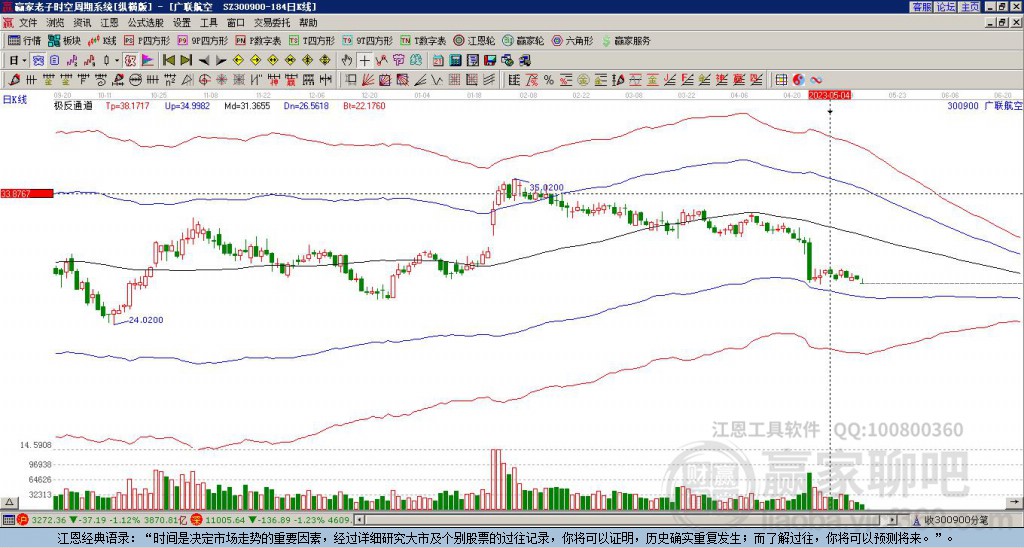Click the 沪 Shanghai index icon in status bar
Viewport: 1024px width, 548px height.
pos(23,520)
